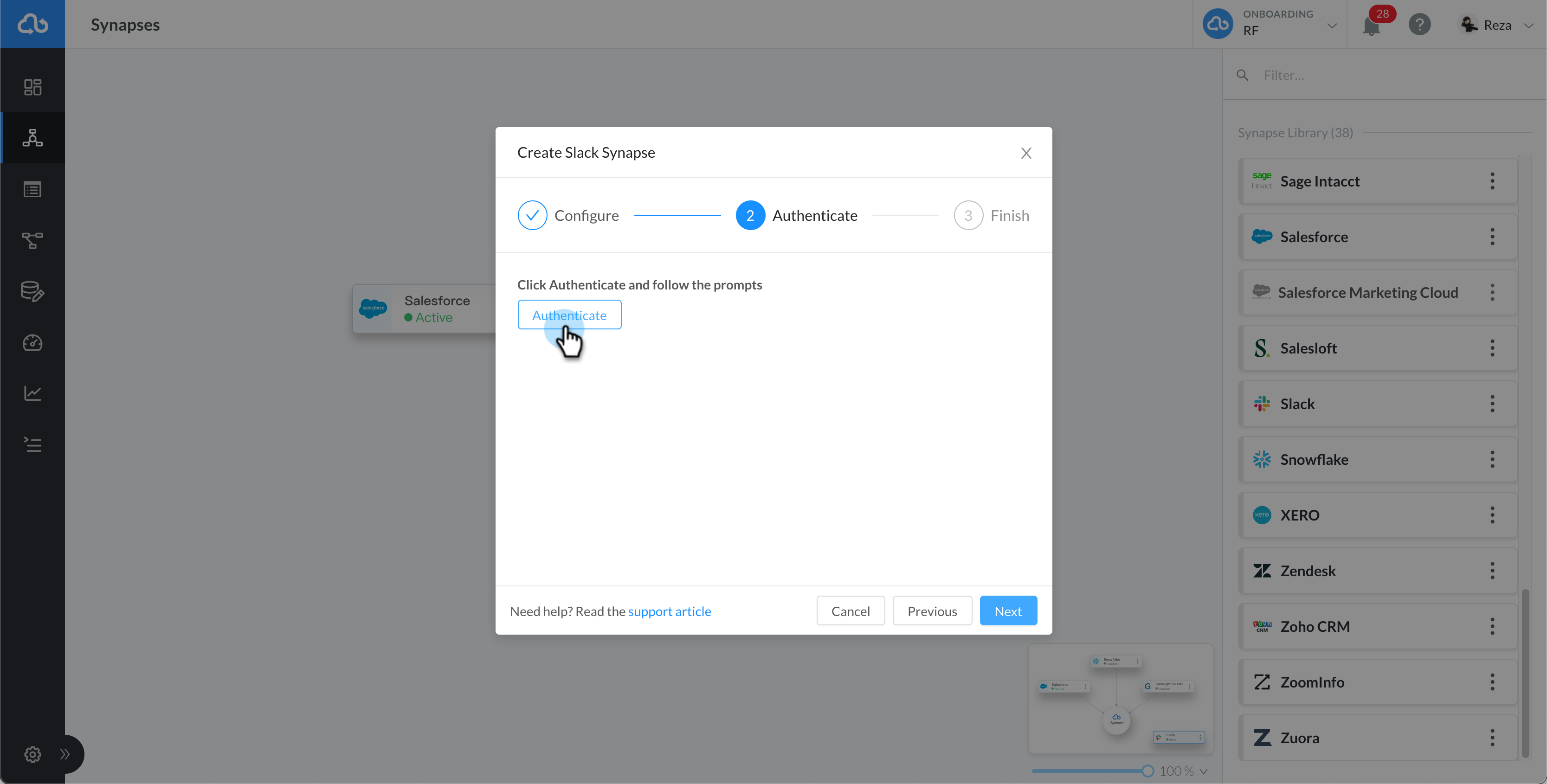Open notifications bell with 28 badge
Image resolution: width=1547 pixels, height=784 pixels.
[x=1372, y=25]
